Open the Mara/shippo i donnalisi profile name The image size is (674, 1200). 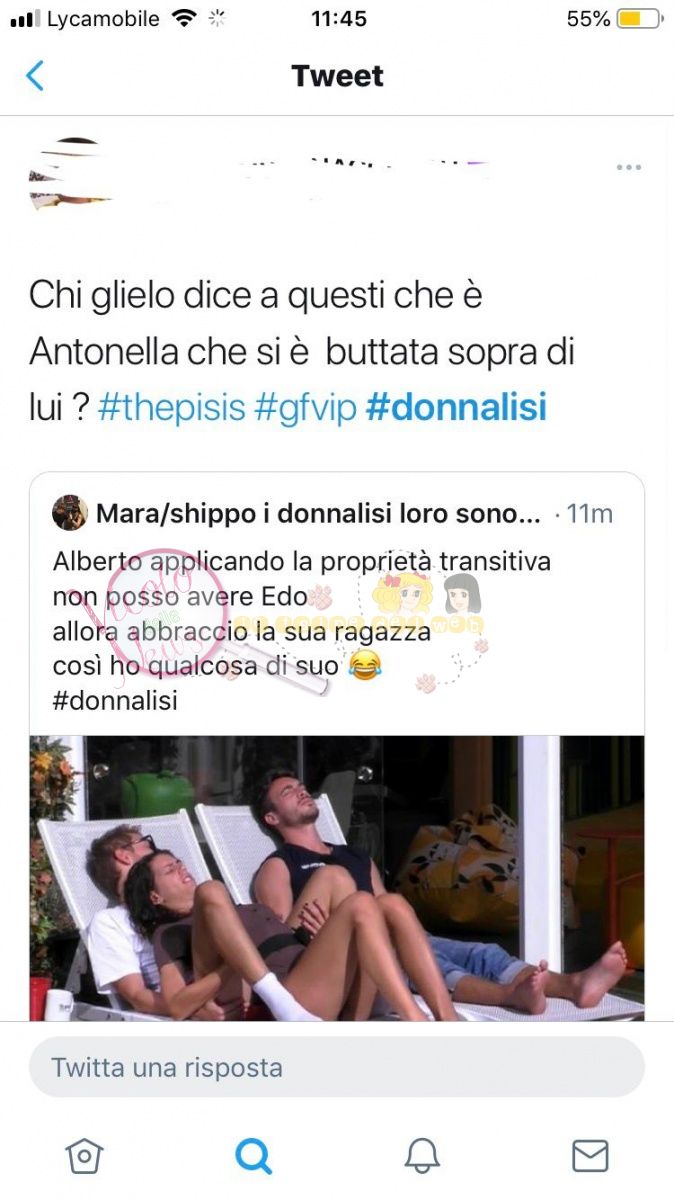pyautogui.click(x=318, y=514)
